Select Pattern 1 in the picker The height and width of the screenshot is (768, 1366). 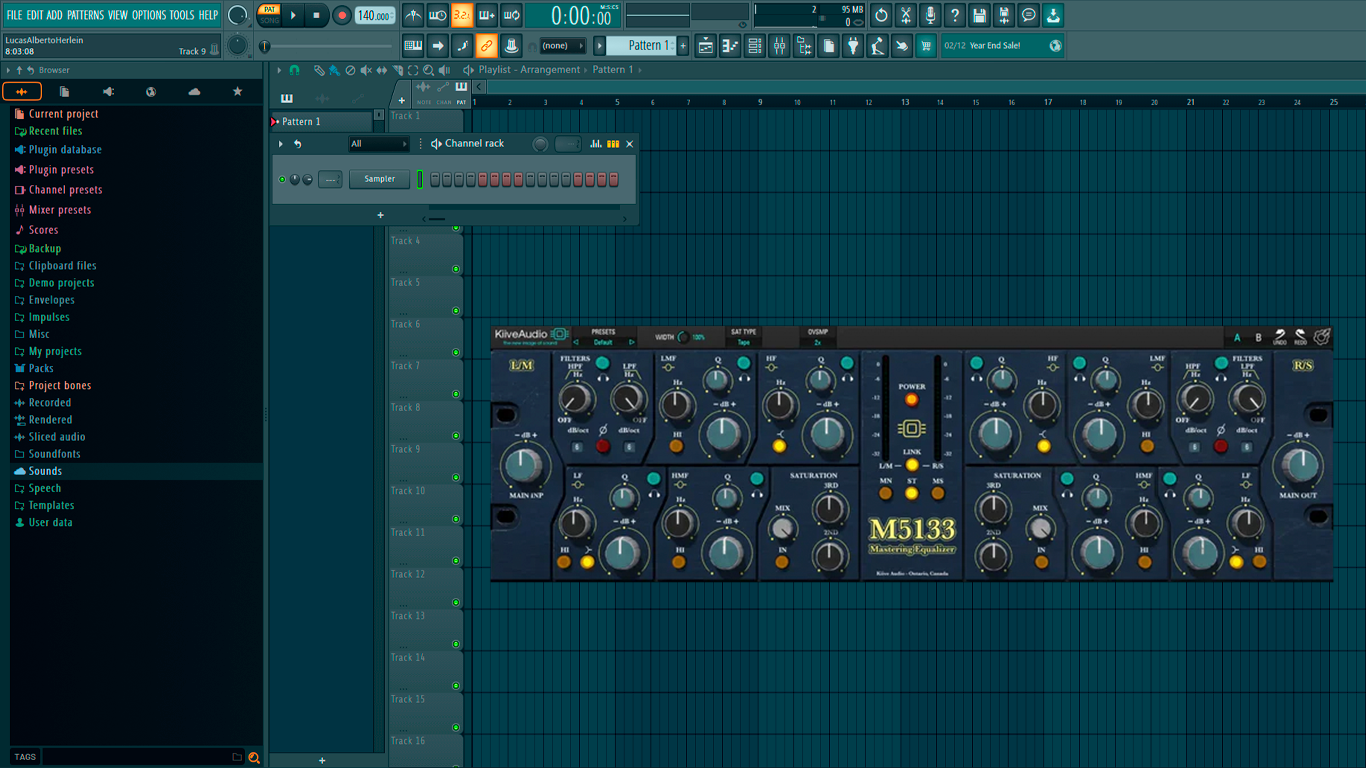(322, 122)
